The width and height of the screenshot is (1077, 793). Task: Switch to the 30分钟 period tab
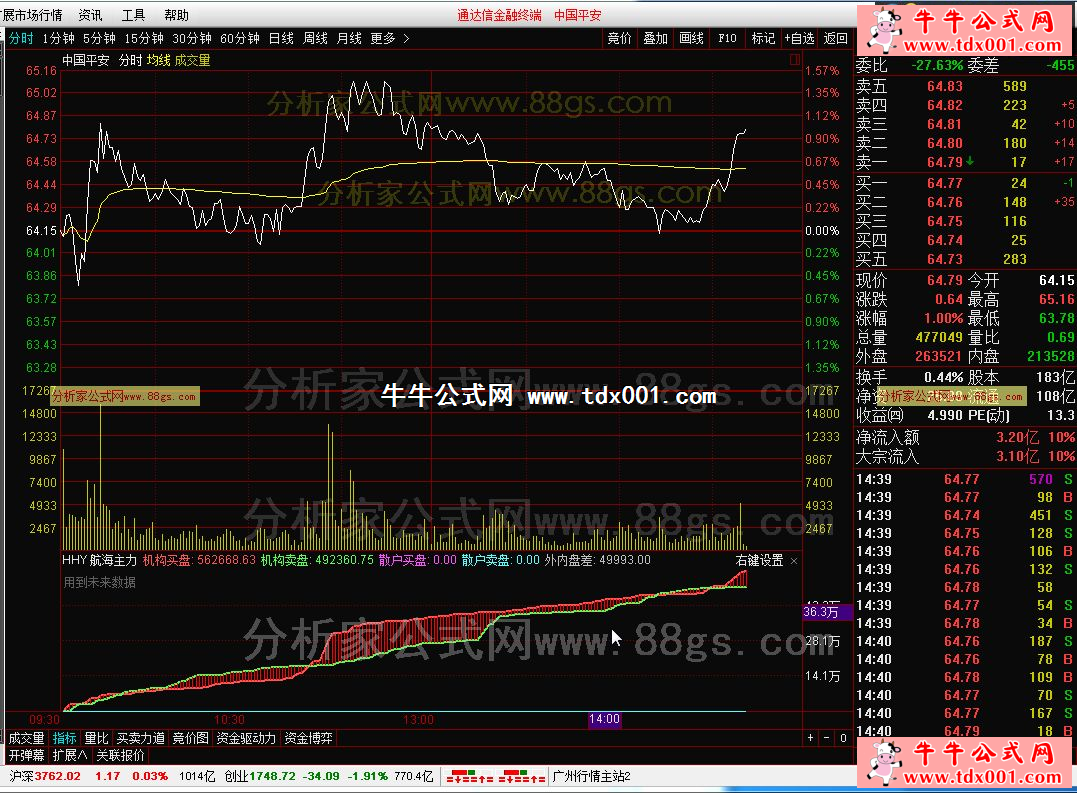tap(192, 38)
